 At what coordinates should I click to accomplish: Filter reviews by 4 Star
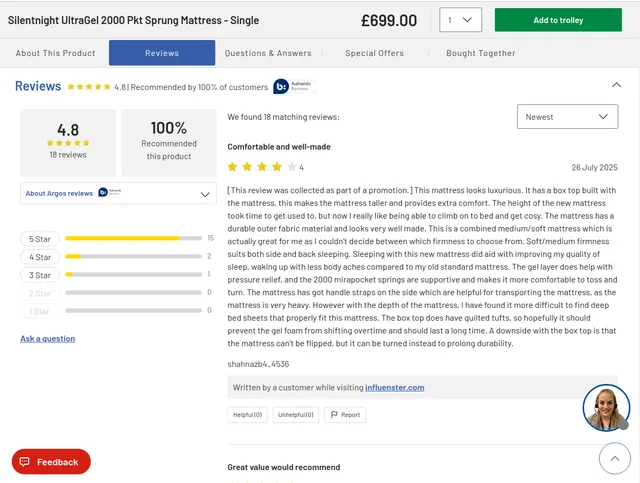point(40,257)
